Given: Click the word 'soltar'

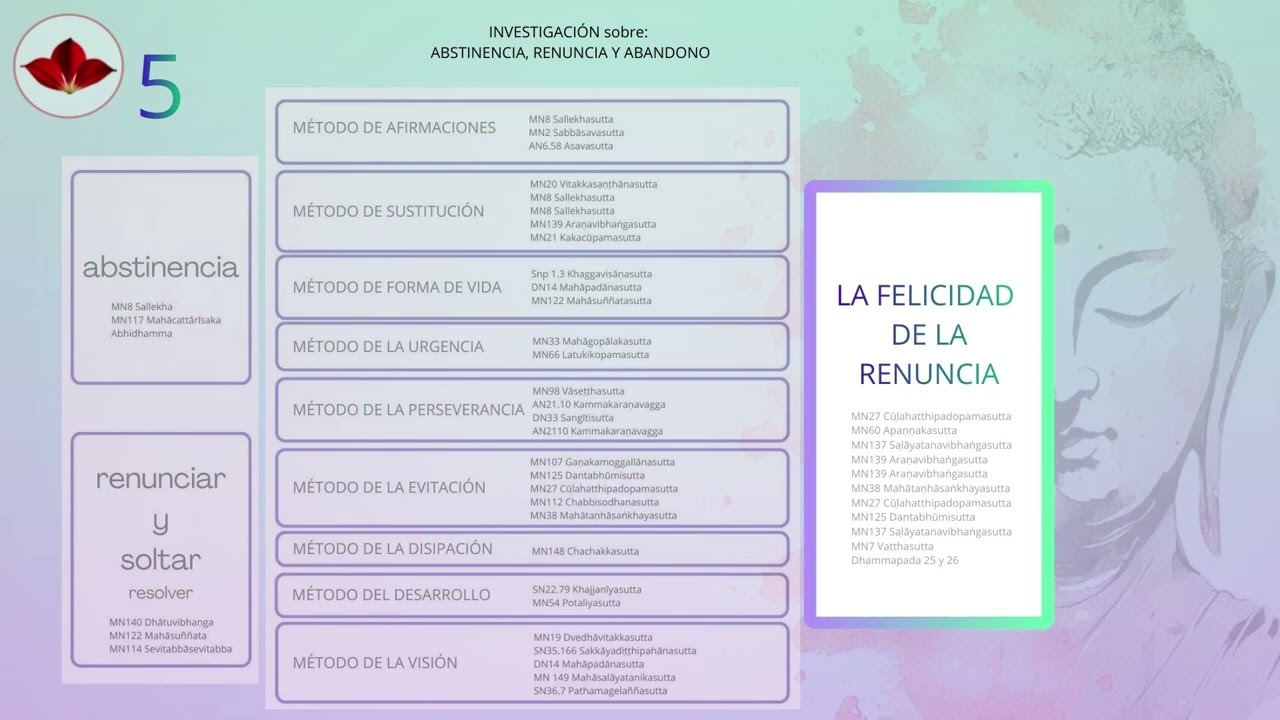Looking at the screenshot, I should pos(160,560).
